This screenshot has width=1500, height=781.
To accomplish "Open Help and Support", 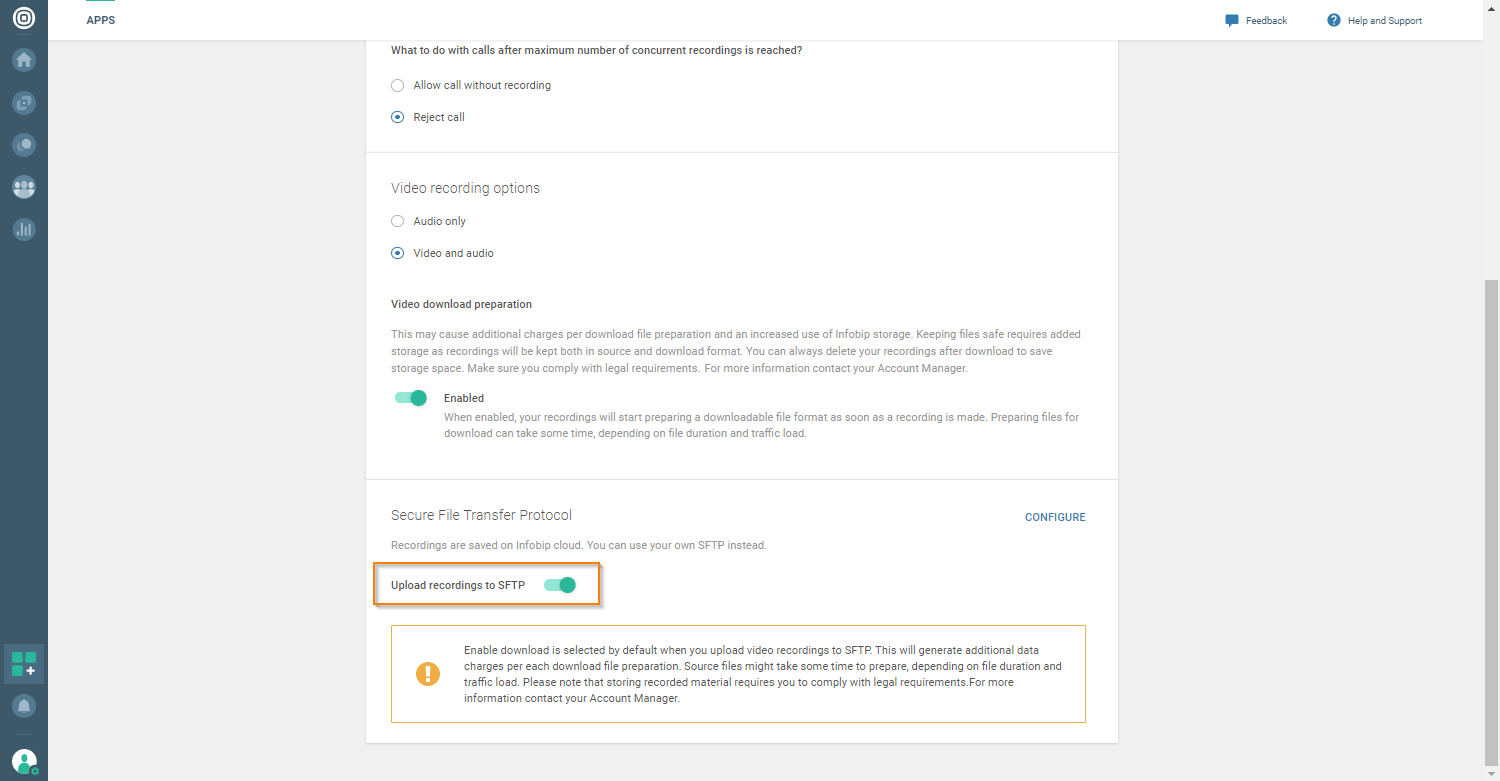I will click(1374, 21).
